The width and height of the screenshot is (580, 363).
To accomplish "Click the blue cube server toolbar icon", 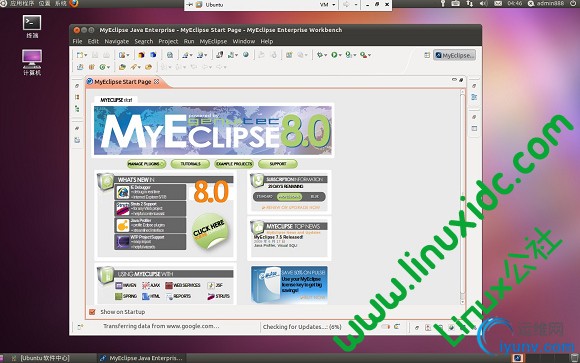I will coord(153,55).
